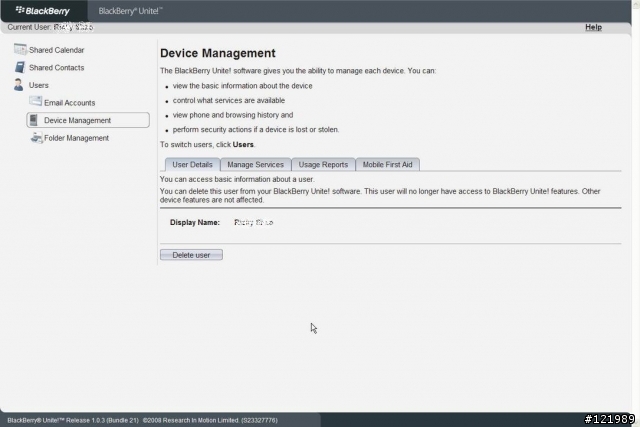Viewport: 640px width, 427px height.
Task: Click the Shared Contacts book icon
Action: (x=20, y=67)
